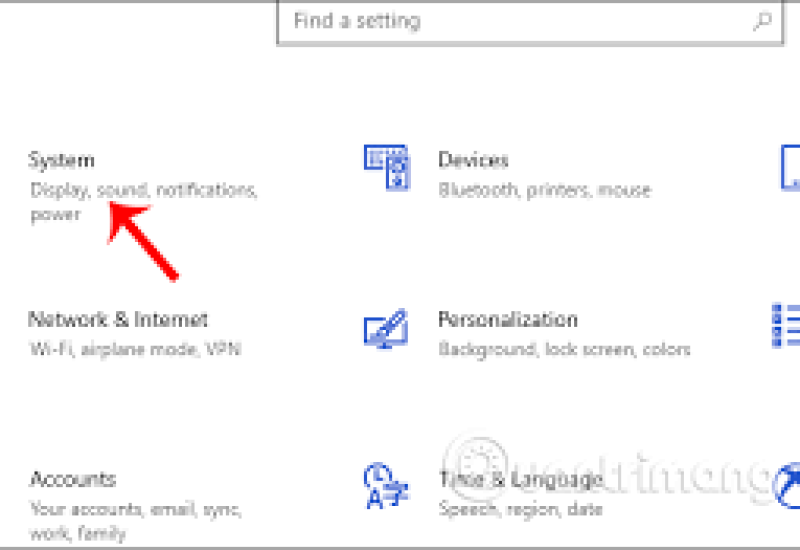Screen dimensions: 800x550
Task: Open the System settings category
Action: coord(62,160)
